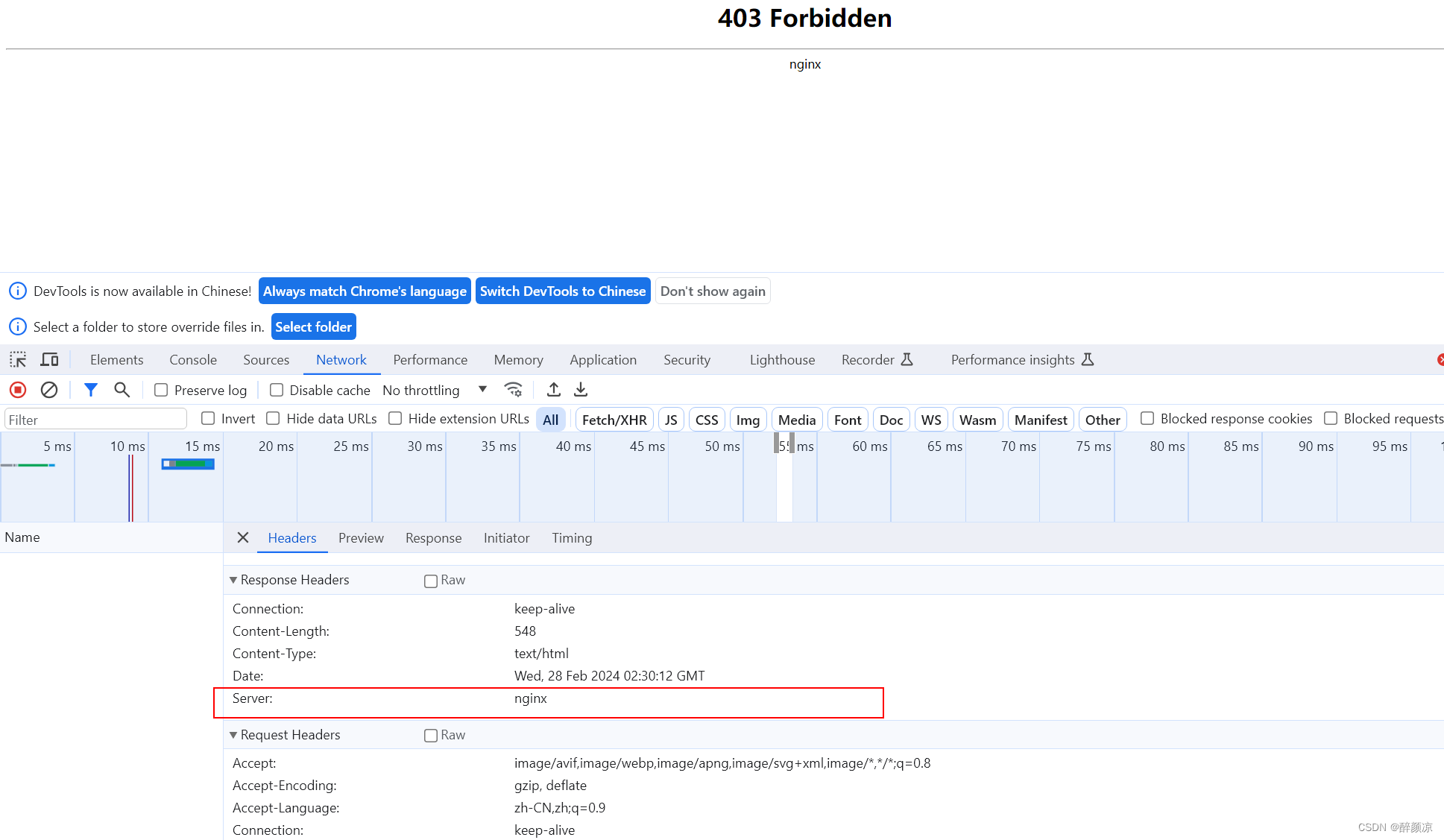Switch to Response tab in request details
The width and height of the screenshot is (1444, 840).
pos(432,538)
